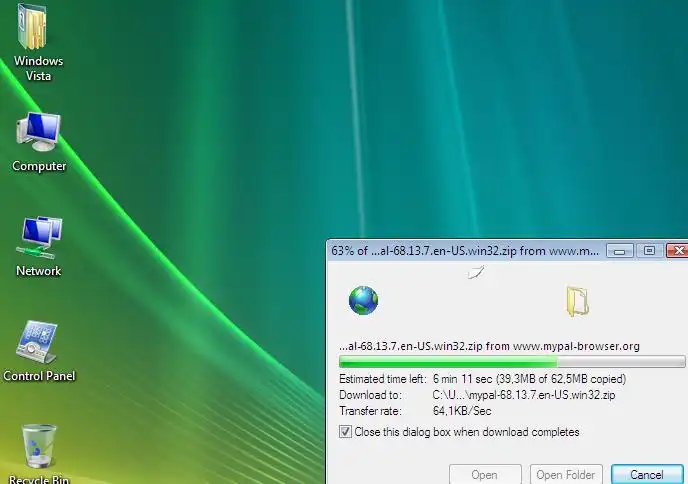Click the 'Estimated time left:' label
The width and height of the screenshot is (688, 484).
(x=383, y=379)
